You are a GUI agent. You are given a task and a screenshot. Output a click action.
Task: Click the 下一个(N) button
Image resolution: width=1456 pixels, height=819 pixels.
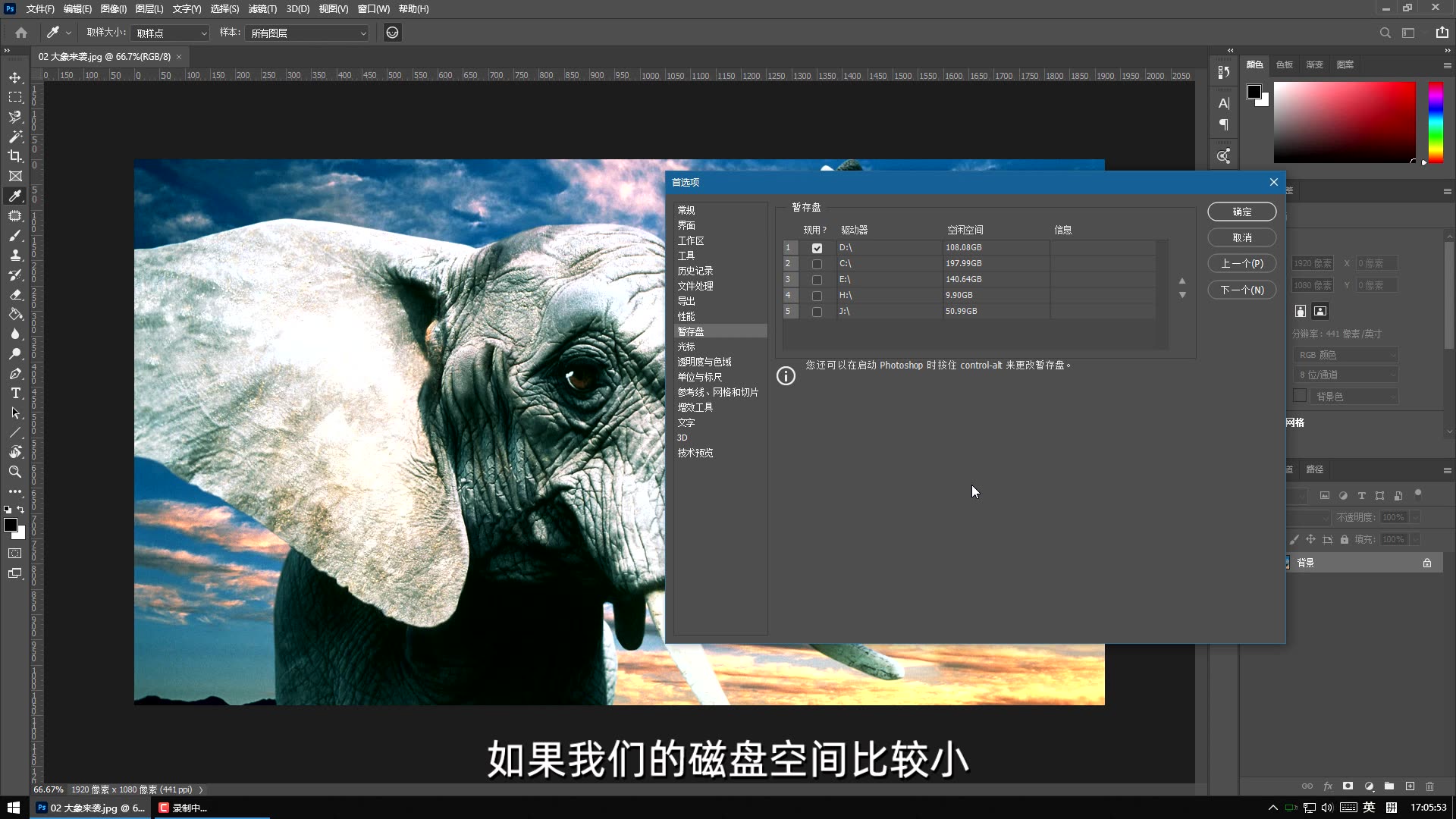point(1242,290)
